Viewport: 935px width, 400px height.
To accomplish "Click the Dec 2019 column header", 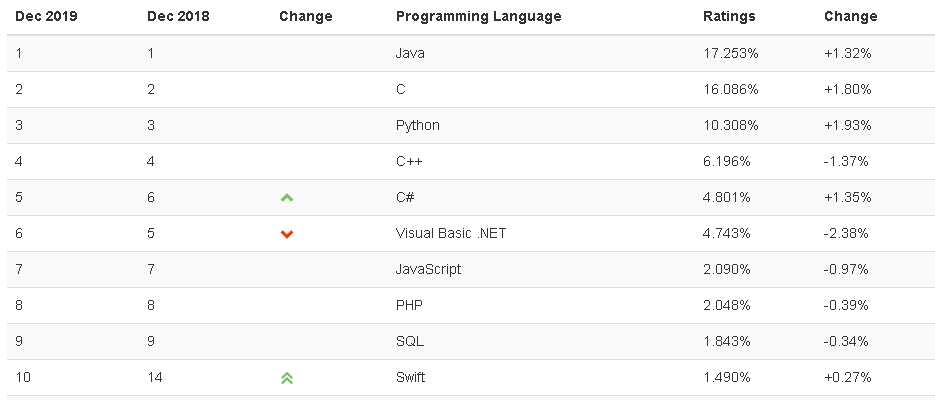I will coord(47,16).
